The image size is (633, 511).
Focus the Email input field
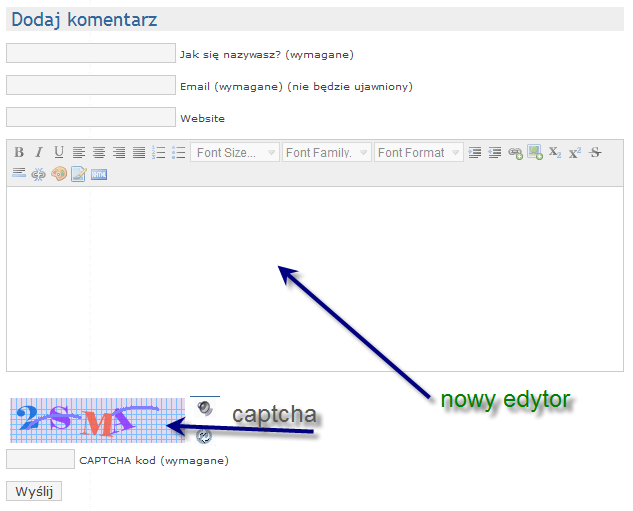click(x=91, y=86)
